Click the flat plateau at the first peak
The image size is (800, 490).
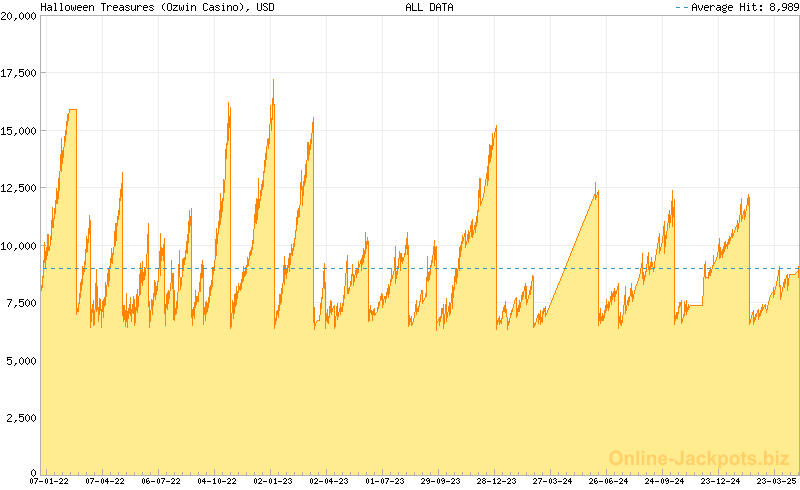71,110
